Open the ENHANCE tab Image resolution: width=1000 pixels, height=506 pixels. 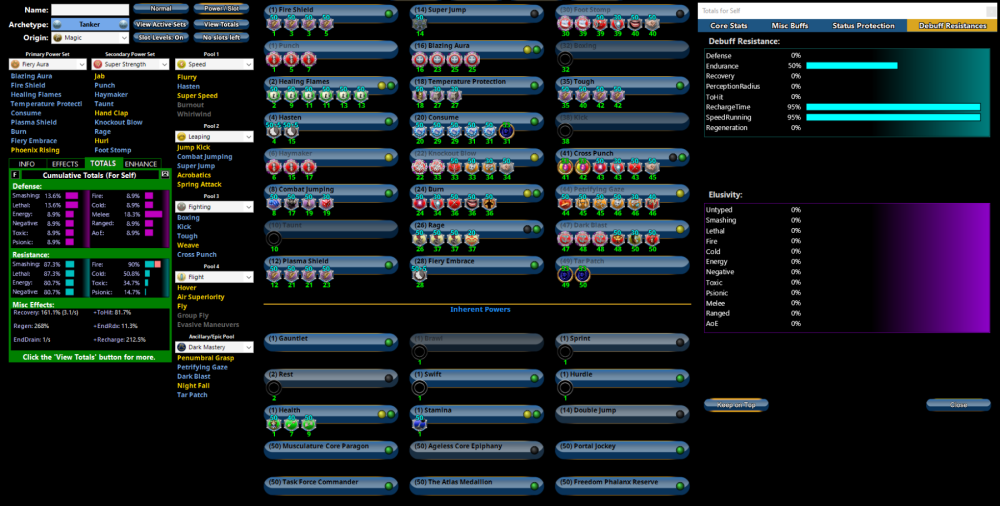click(x=141, y=163)
